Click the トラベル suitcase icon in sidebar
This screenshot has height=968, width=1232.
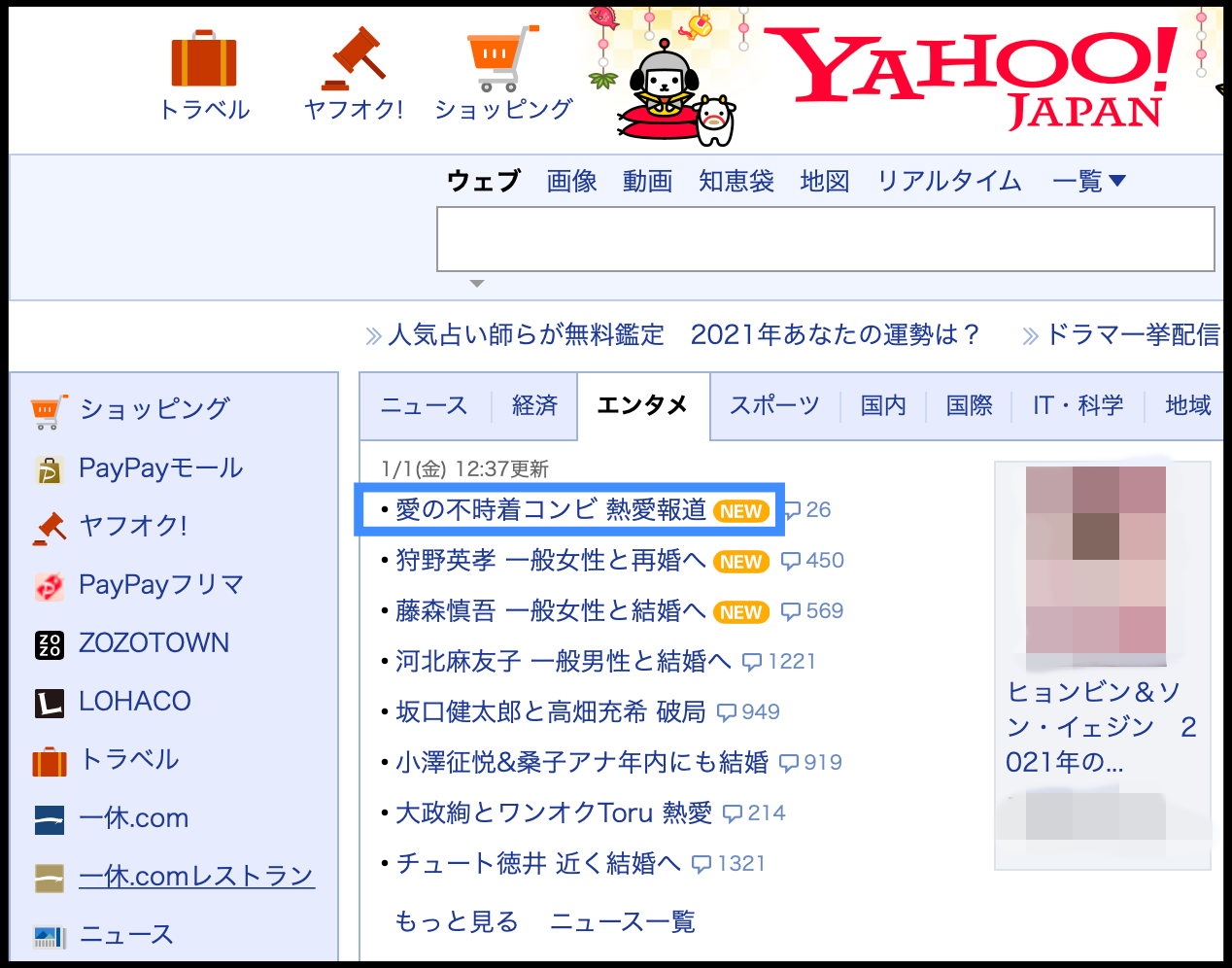click(x=49, y=761)
